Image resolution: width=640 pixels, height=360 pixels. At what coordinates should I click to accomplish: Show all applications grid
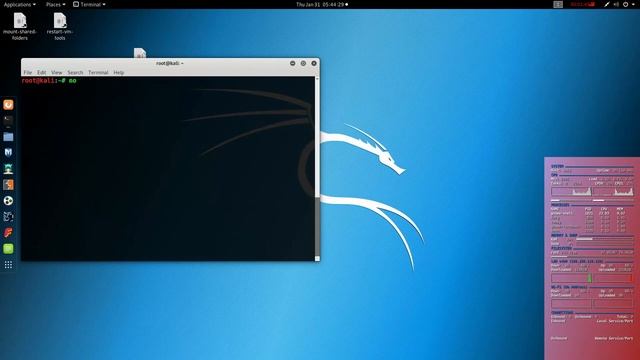point(8,265)
